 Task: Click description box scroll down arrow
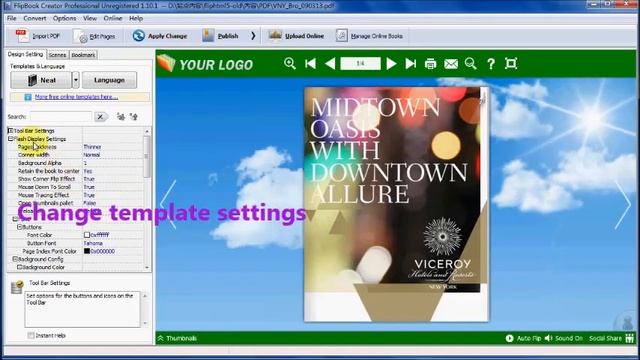click(145, 323)
